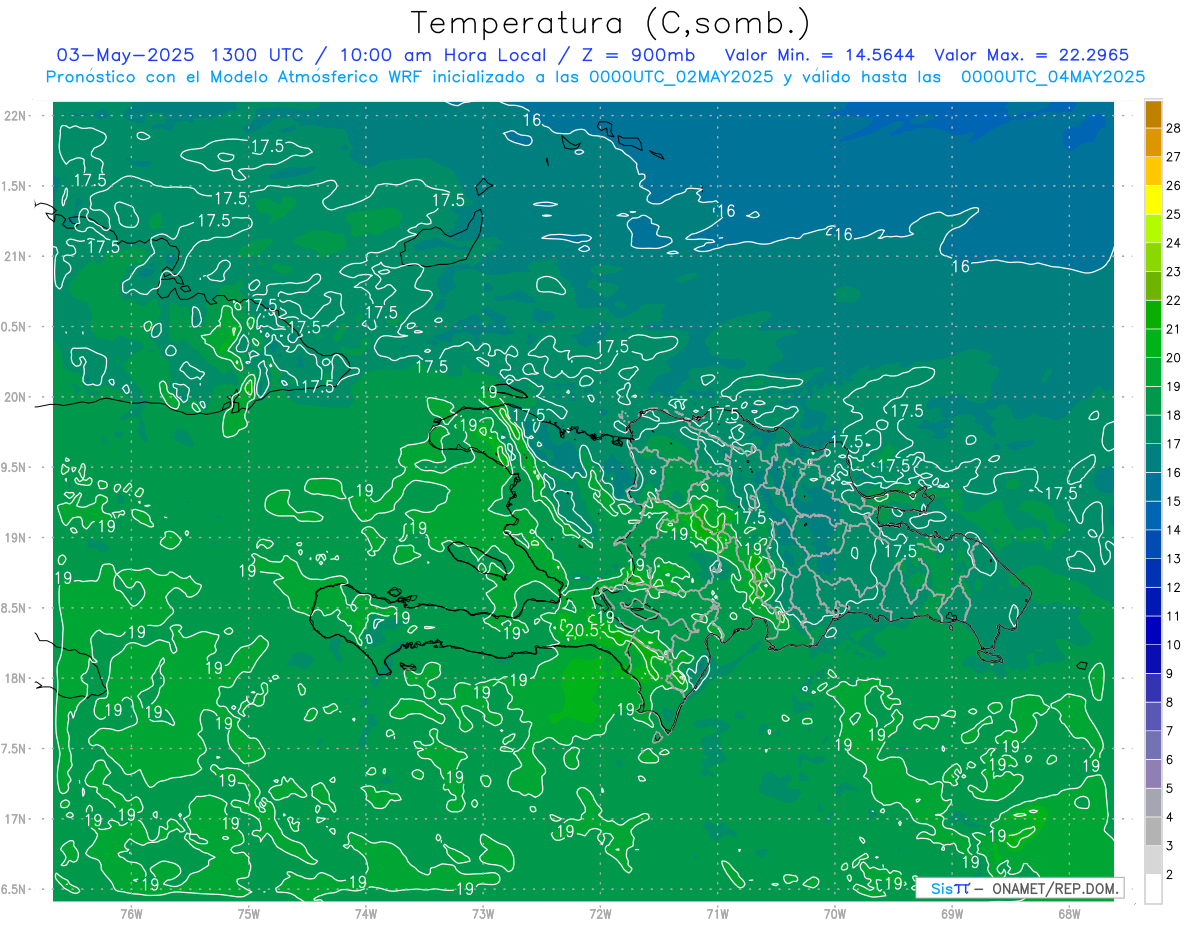
Task: Click the white swatch at color bar bottom
Action: (1153, 889)
